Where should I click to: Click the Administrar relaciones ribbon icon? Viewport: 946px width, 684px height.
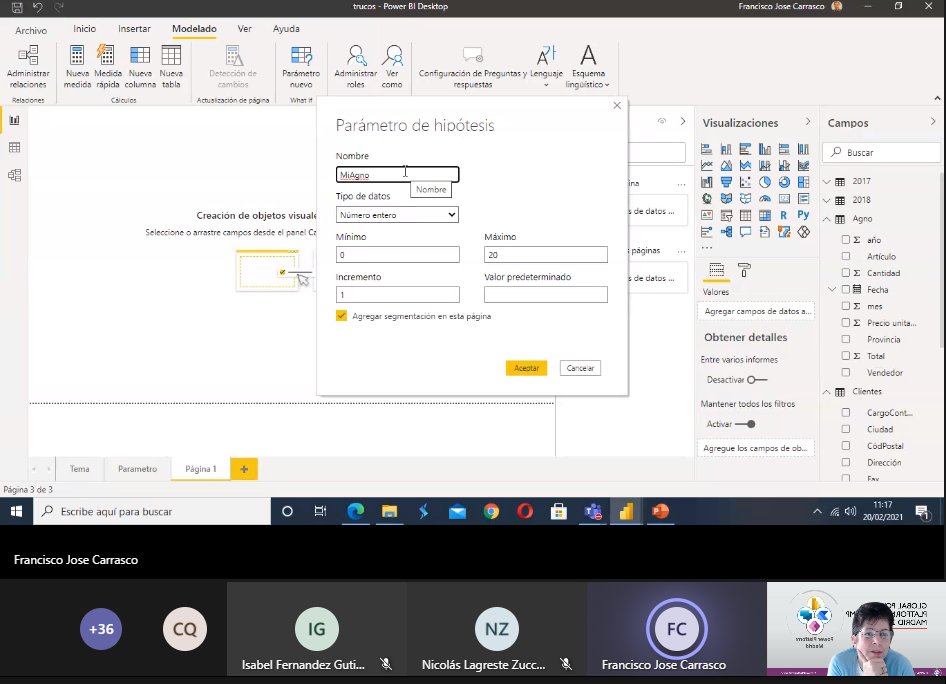[x=28, y=67]
